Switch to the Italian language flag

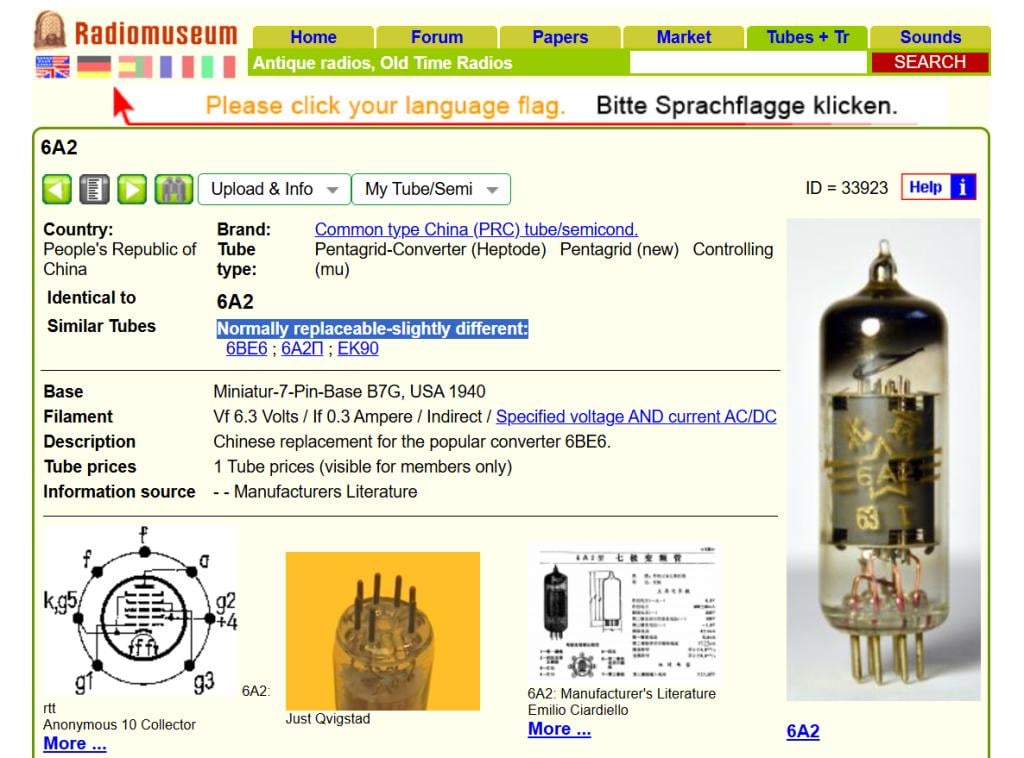(x=217, y=67)
